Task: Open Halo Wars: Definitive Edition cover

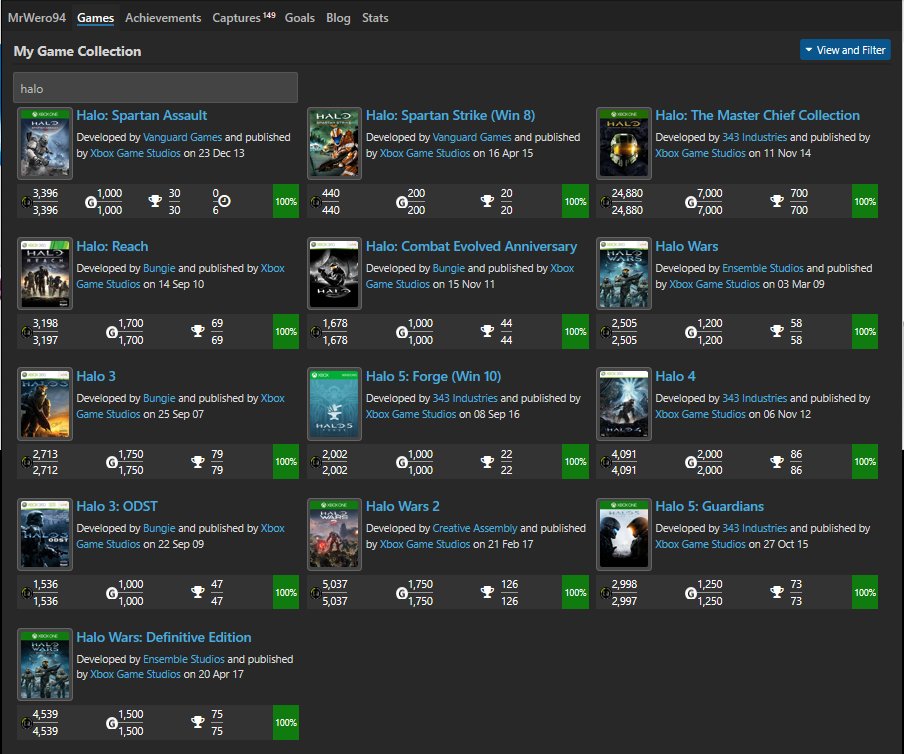Action: pos(45,665)
